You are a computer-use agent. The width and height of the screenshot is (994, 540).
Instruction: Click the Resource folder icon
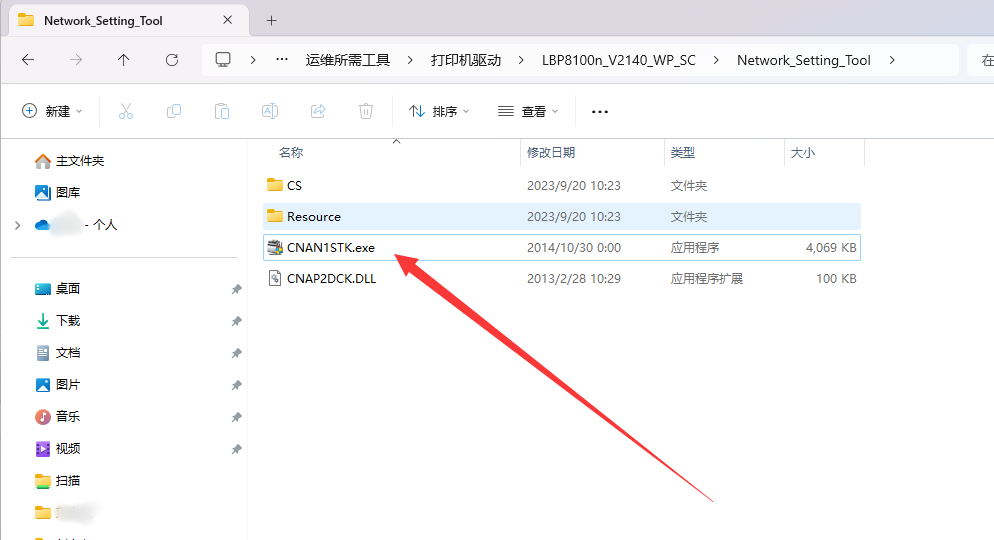click(274, 216)
